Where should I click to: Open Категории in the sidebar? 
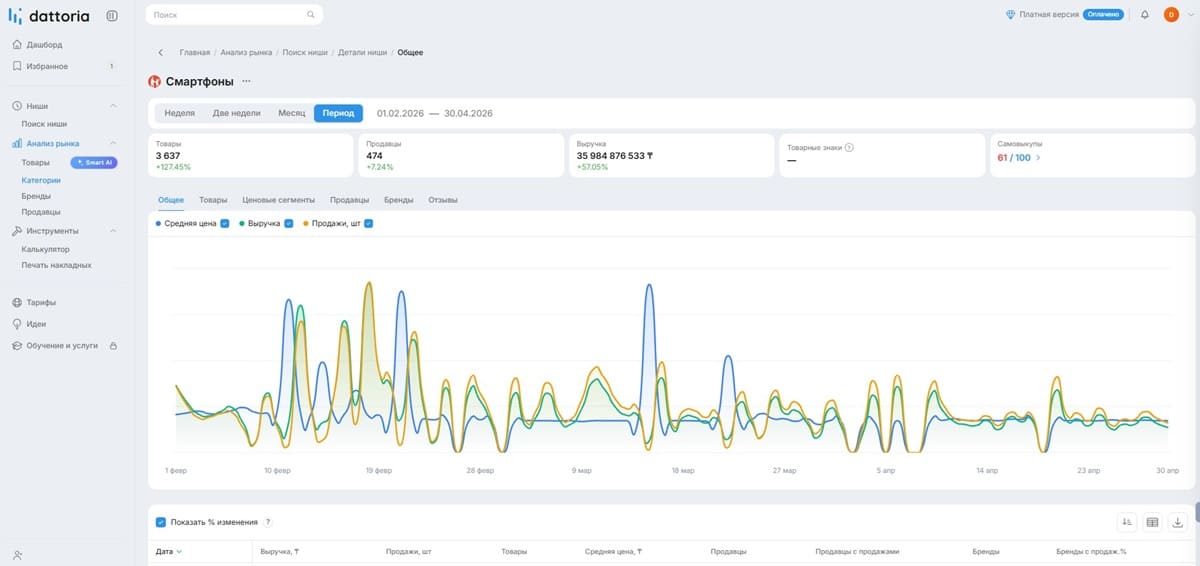41,180
